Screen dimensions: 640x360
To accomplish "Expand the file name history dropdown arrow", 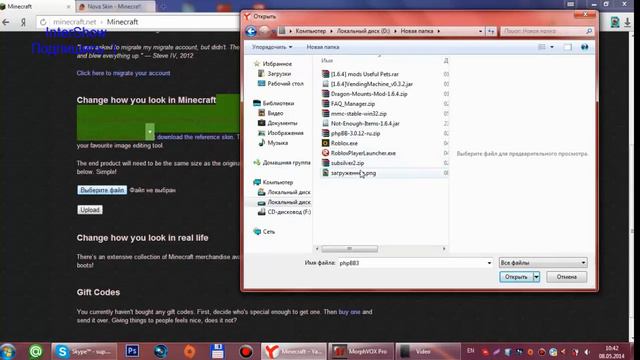I will [489, 263].
